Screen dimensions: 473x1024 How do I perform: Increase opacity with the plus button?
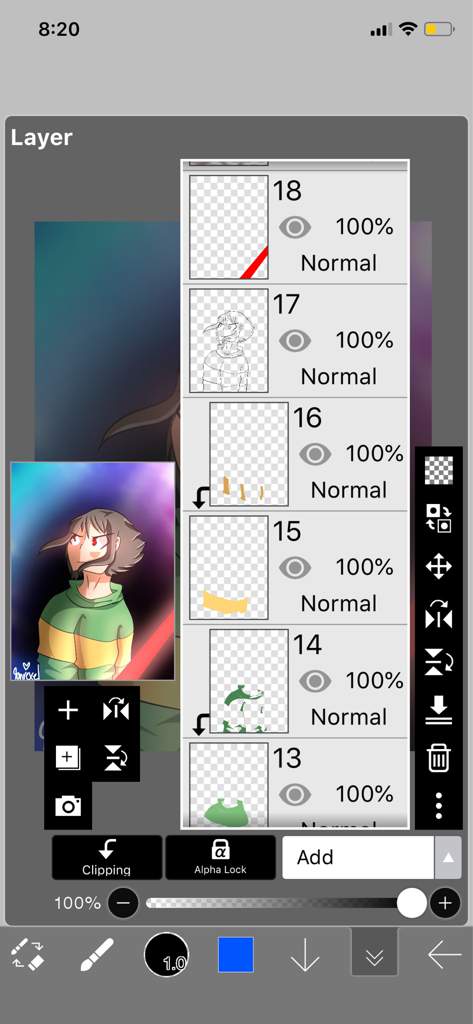click(445, 903)
